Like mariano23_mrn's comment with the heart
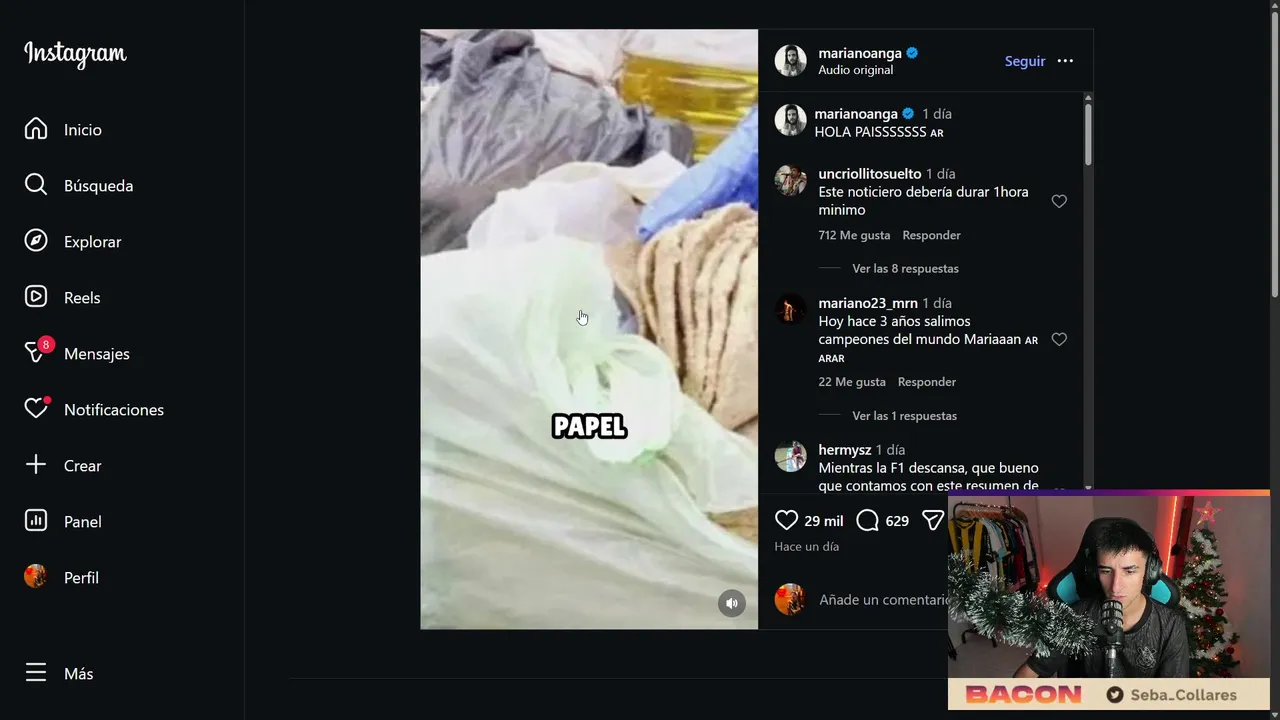The image size is (1280, 720). click(x=1059, y=339)
